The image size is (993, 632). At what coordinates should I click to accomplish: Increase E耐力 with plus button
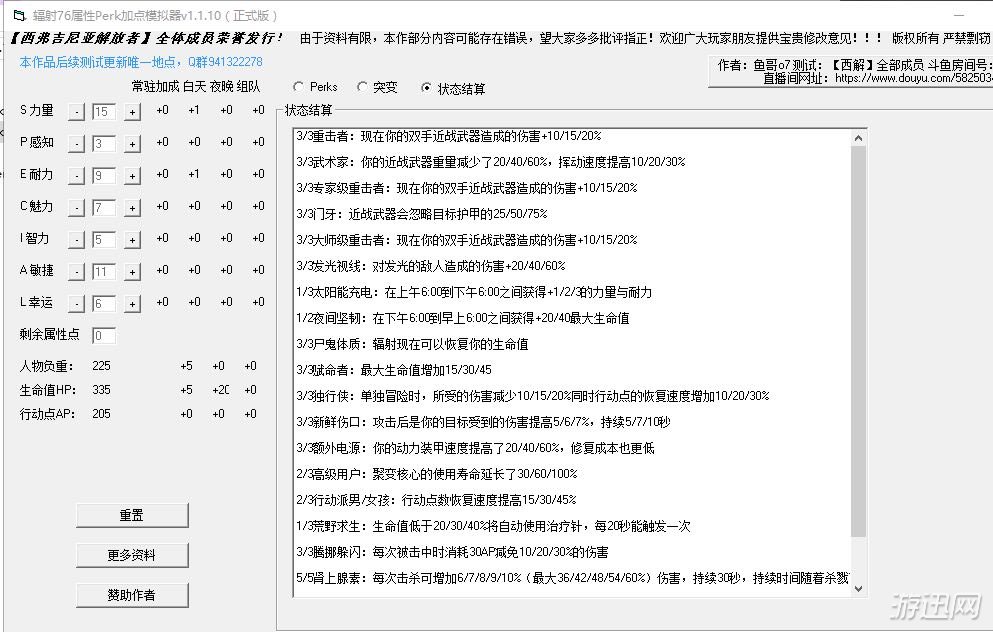point(132,175)
